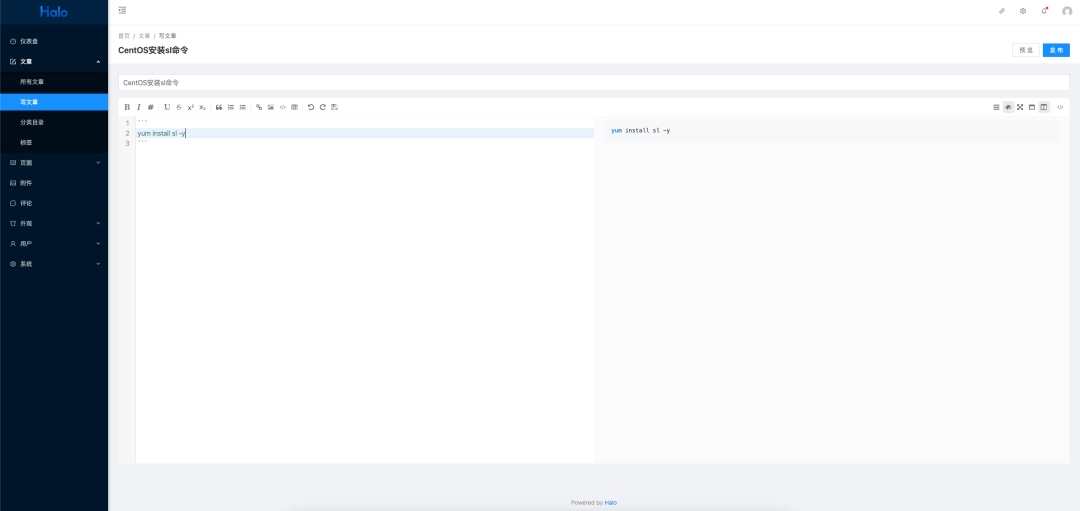The height and width of the screenshot is (511, 1080).
Task: Insert a blockquote
Action: [x=219, y=107]
